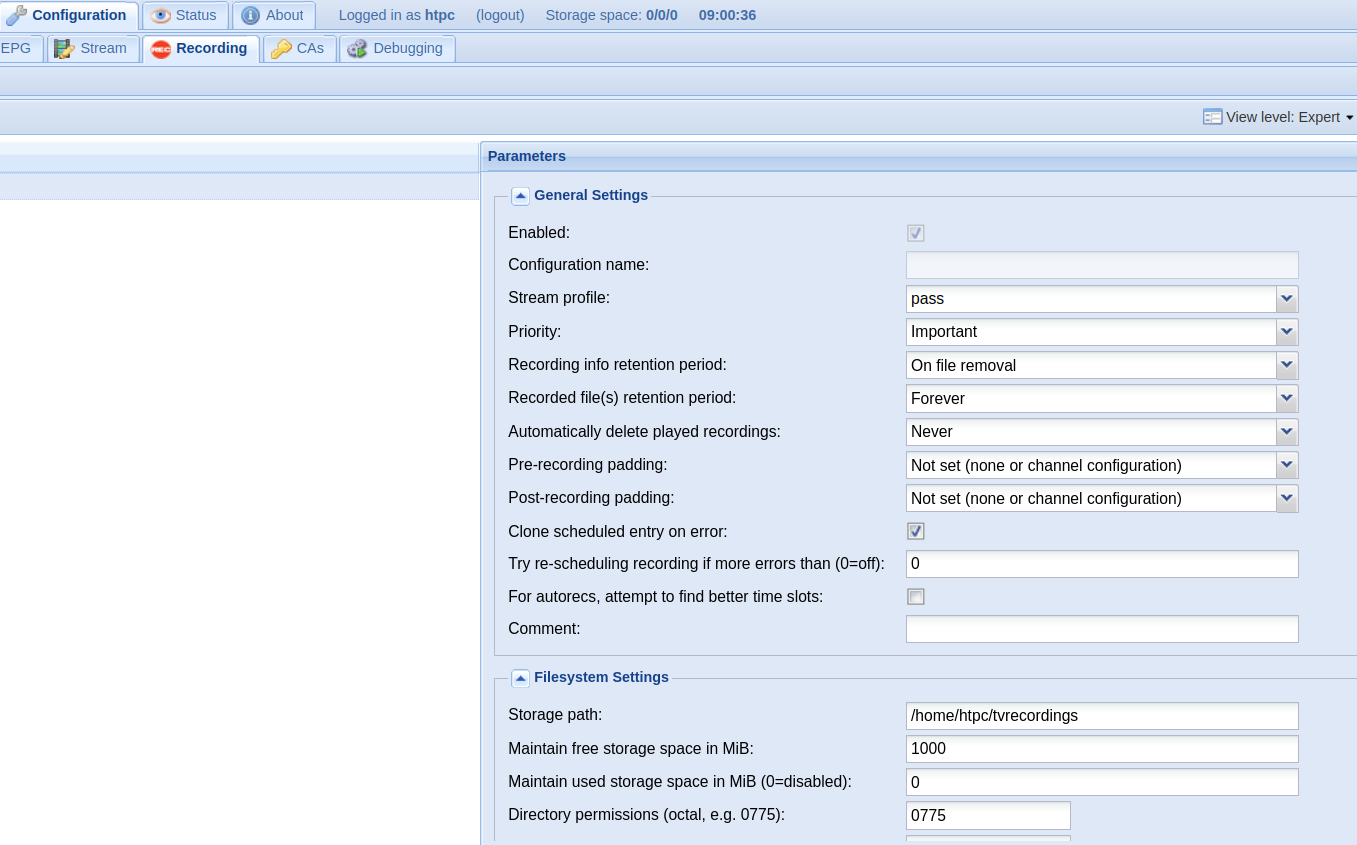The image size is (1357, 845).
Task: Click Maintain free storage space field
Action: click(x=1102, y=749)
